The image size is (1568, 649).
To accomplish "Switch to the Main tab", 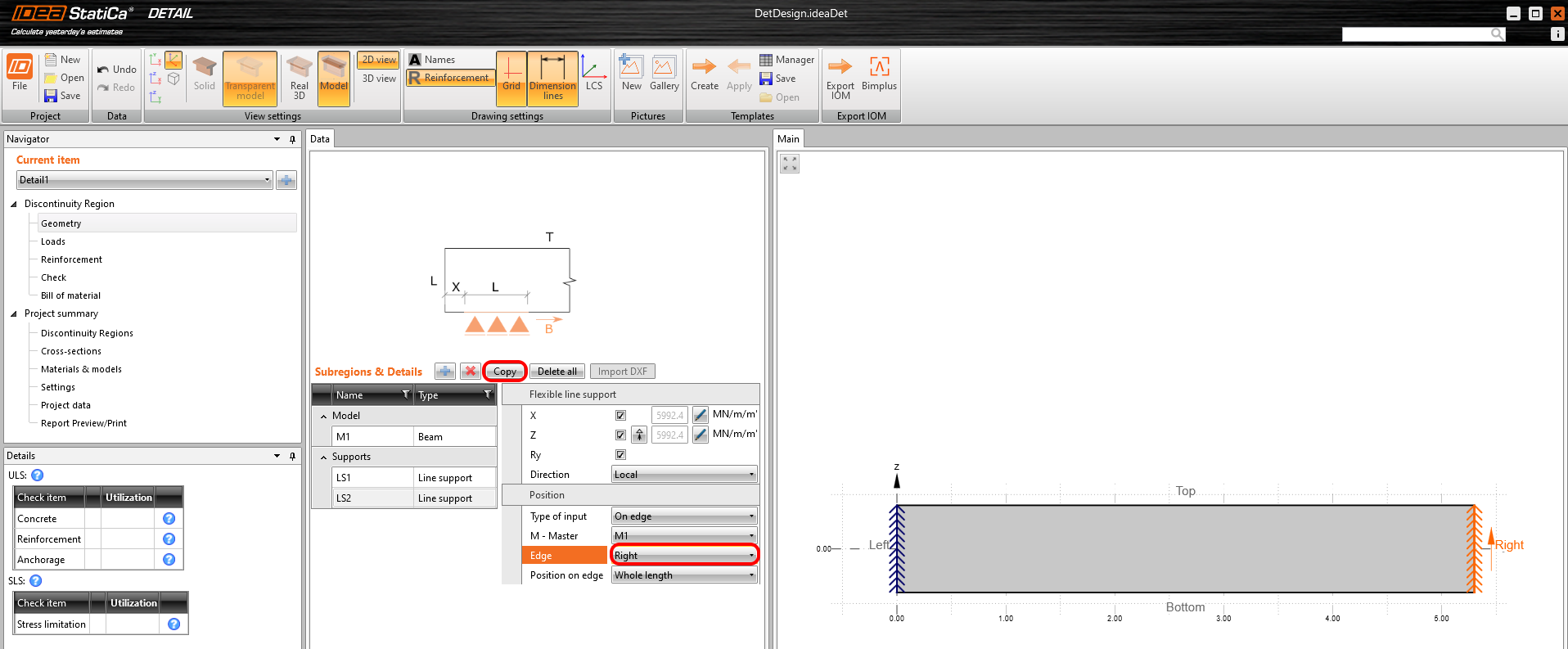I will click(788, 139).
